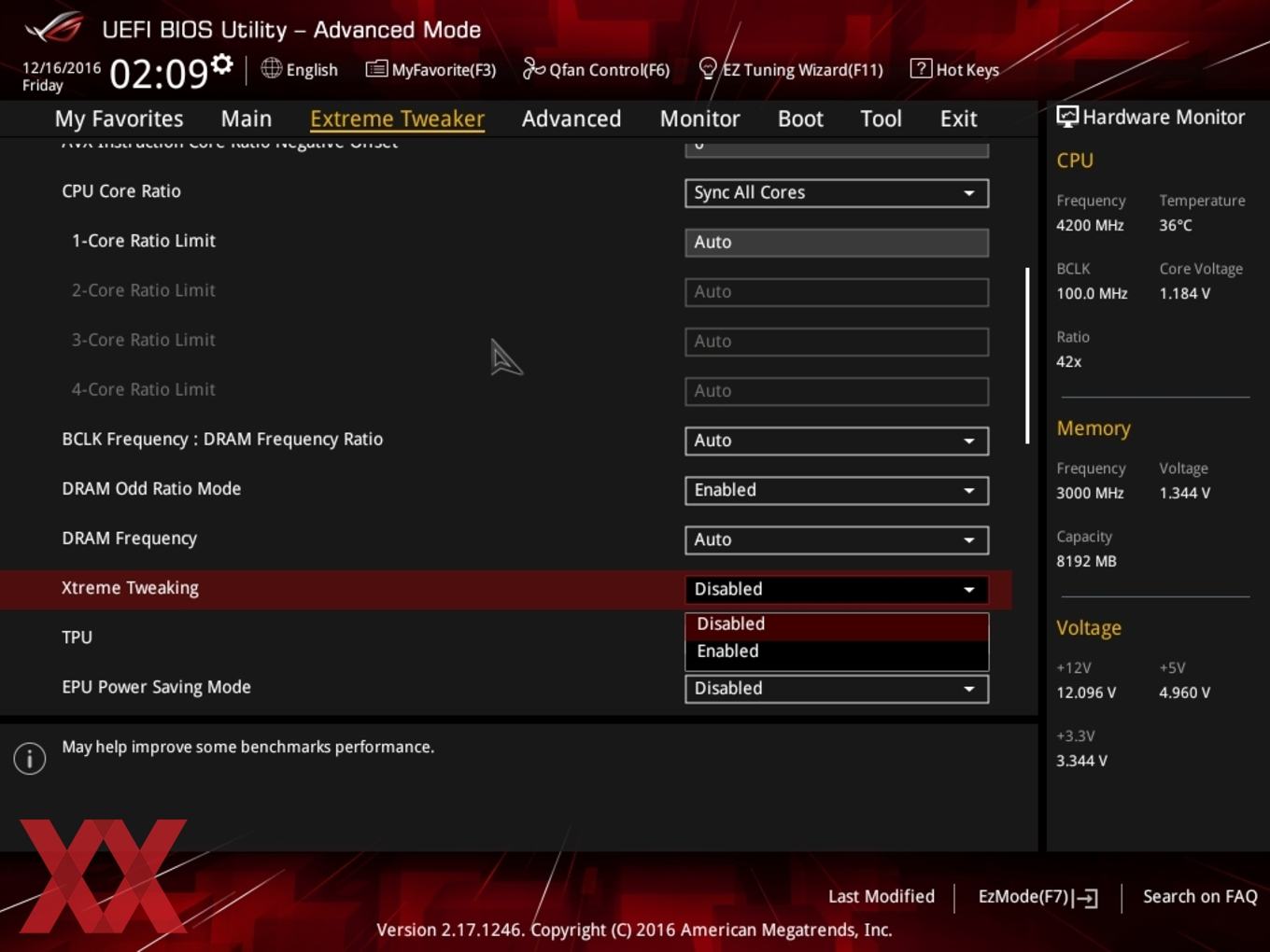Select the DRAM Frequency label
The image size is (1270, 952).
129,539
